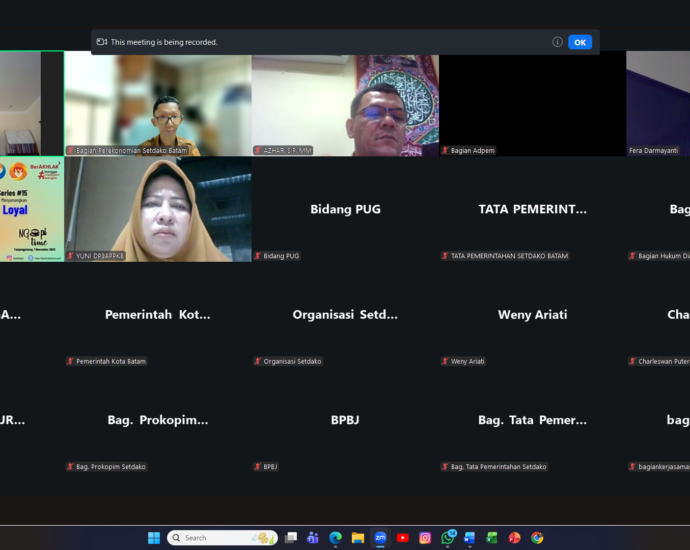Open YouTube from the taskbar
Image resolution: width=690 pixels, height=550 pixels.
click(x=402, y=538)
